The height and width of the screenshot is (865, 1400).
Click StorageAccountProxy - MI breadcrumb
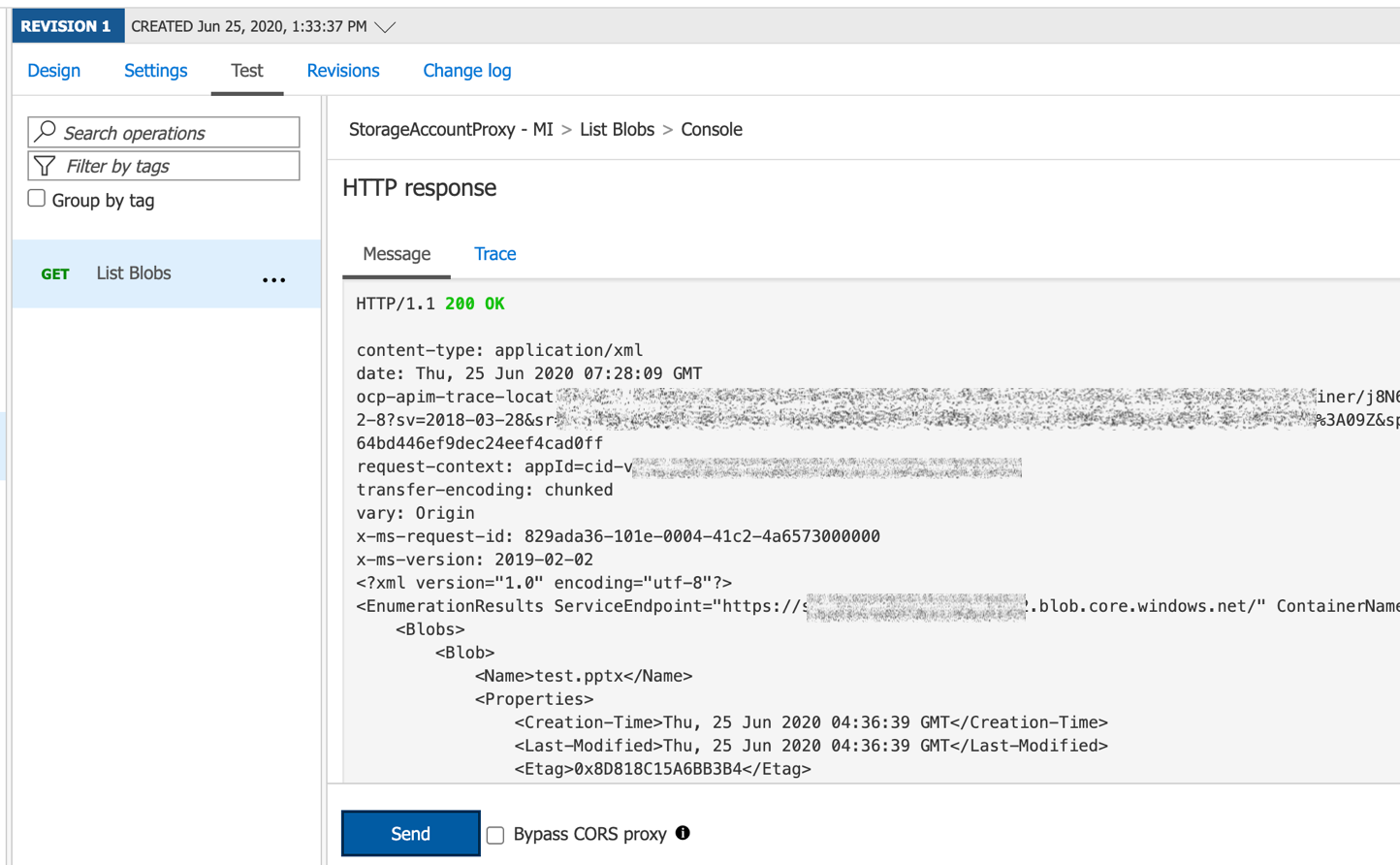coord(451,130)
